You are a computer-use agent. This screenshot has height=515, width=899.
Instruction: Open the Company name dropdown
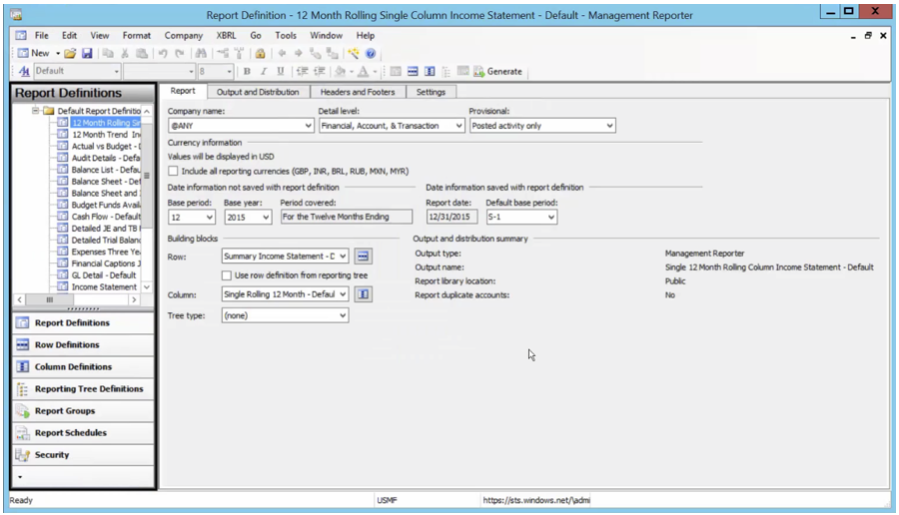(x=308, y=126)
